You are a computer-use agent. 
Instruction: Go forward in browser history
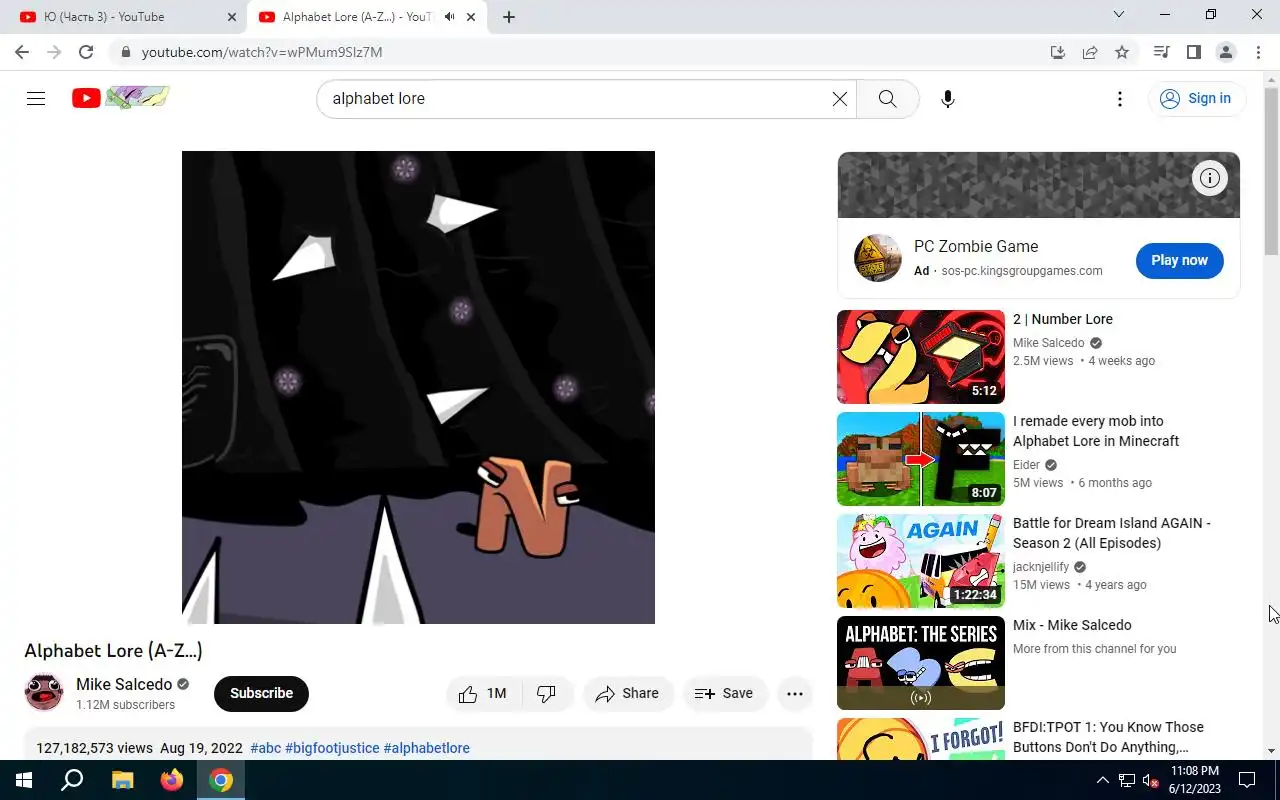tap(54, 52)
